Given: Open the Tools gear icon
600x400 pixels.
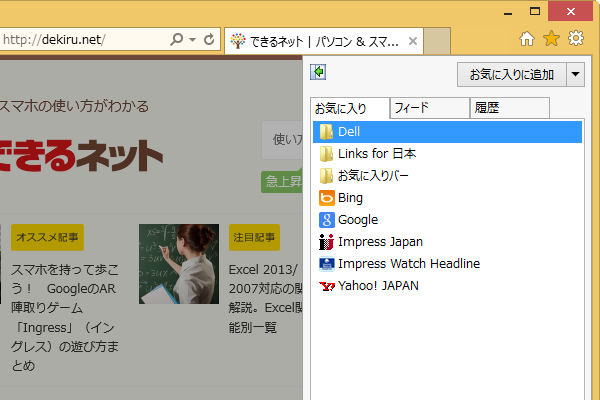Looking at the screenshot, I should [576, 38].
